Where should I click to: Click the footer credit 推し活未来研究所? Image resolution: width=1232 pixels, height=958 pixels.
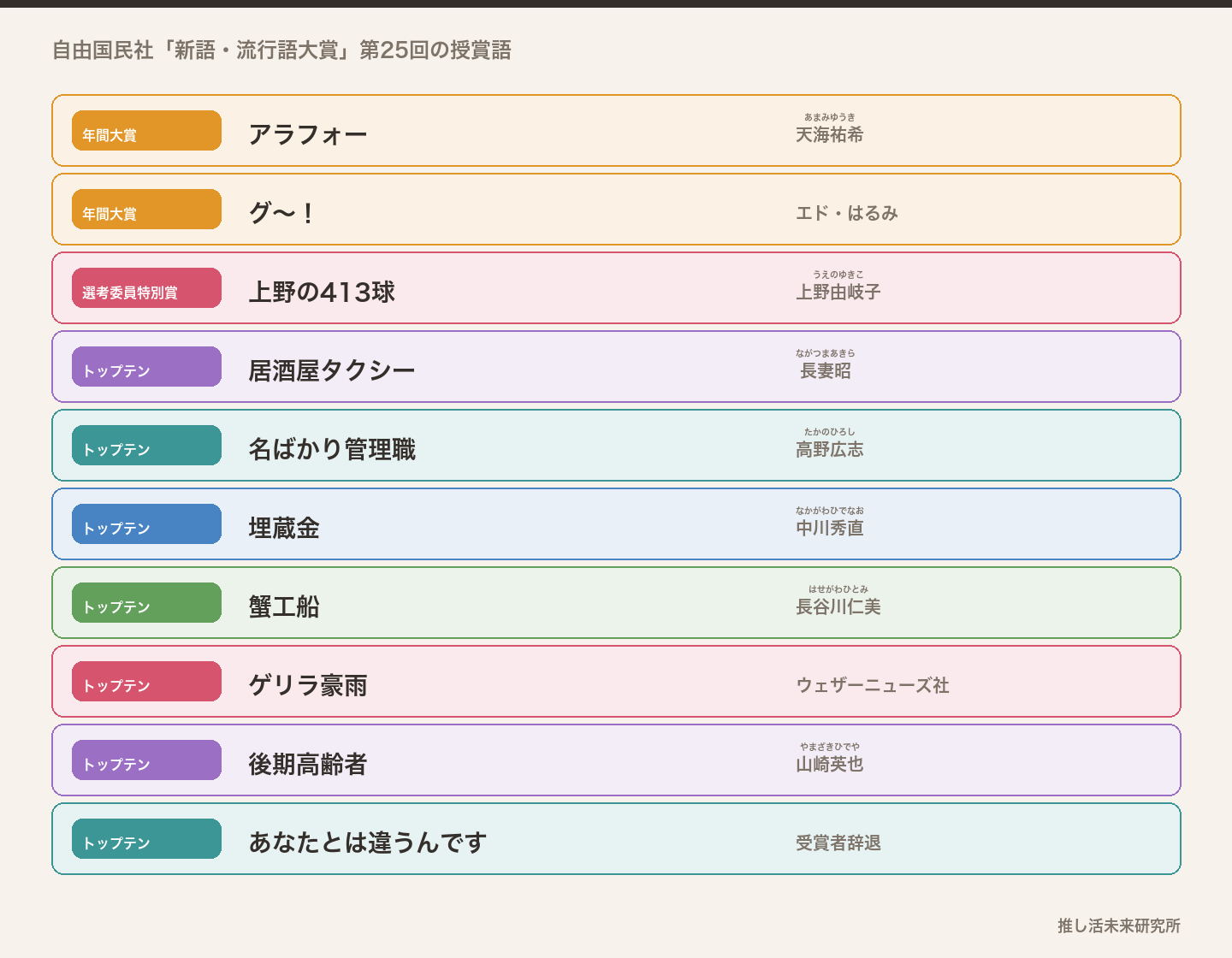pyautogui.click(x=1119, y=925)
